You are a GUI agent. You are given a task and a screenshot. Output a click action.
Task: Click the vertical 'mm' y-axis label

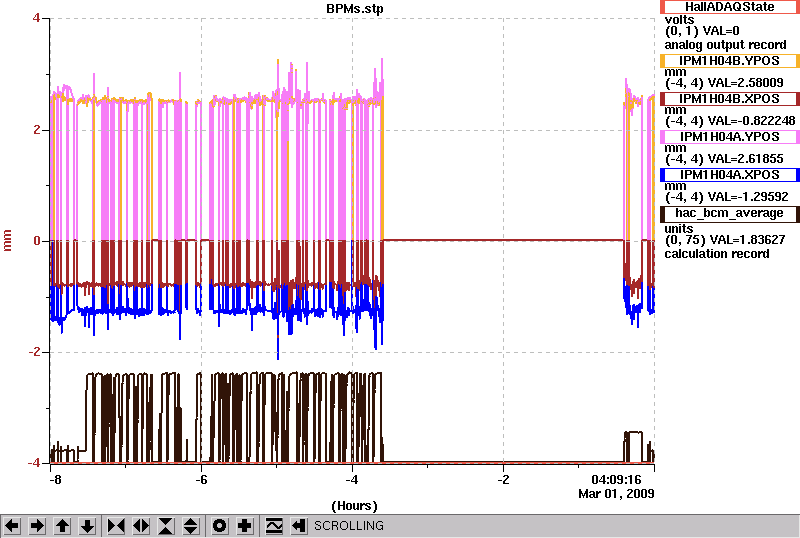point(7,240)
